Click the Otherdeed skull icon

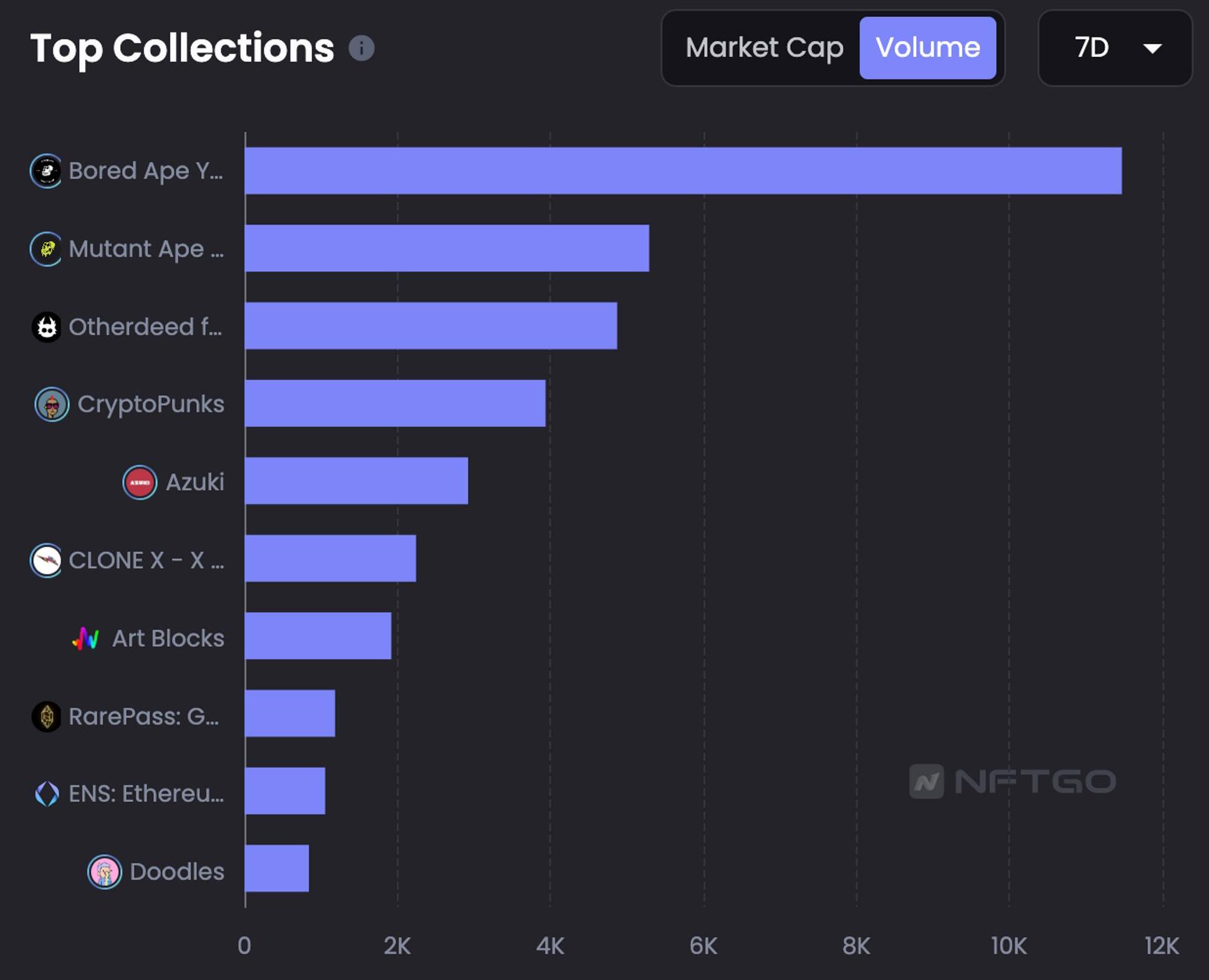tap(46, 327)
